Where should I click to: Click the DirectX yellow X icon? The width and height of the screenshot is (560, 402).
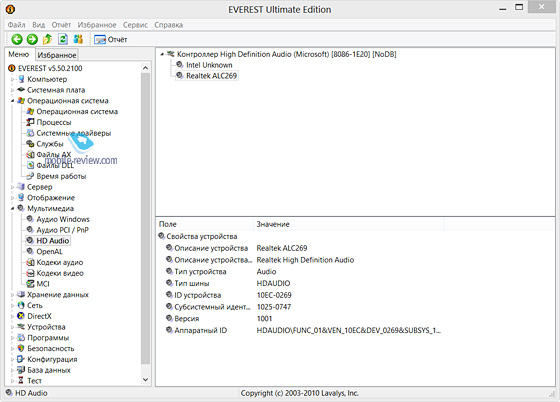(x=21, y=316)
